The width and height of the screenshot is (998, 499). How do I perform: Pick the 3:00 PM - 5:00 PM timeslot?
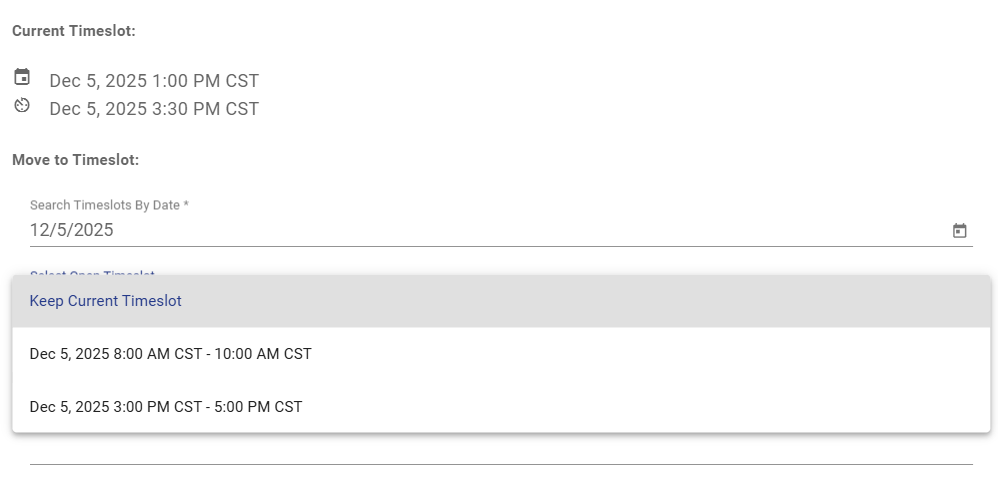point(166,407)
